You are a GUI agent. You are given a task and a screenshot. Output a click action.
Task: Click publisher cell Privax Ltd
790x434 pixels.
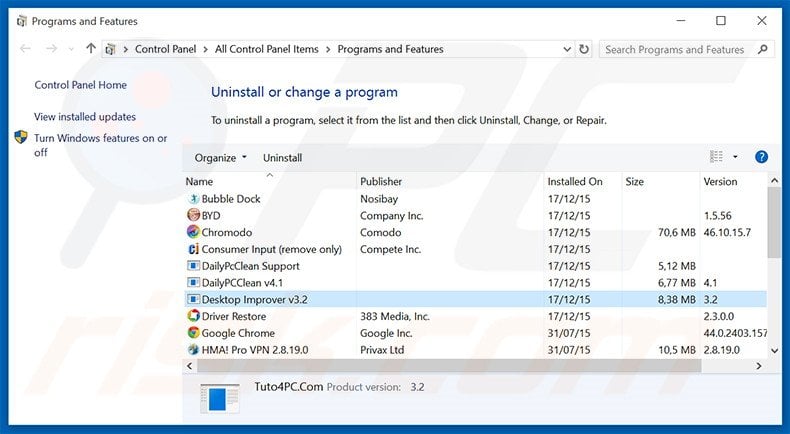click(382, 349)
